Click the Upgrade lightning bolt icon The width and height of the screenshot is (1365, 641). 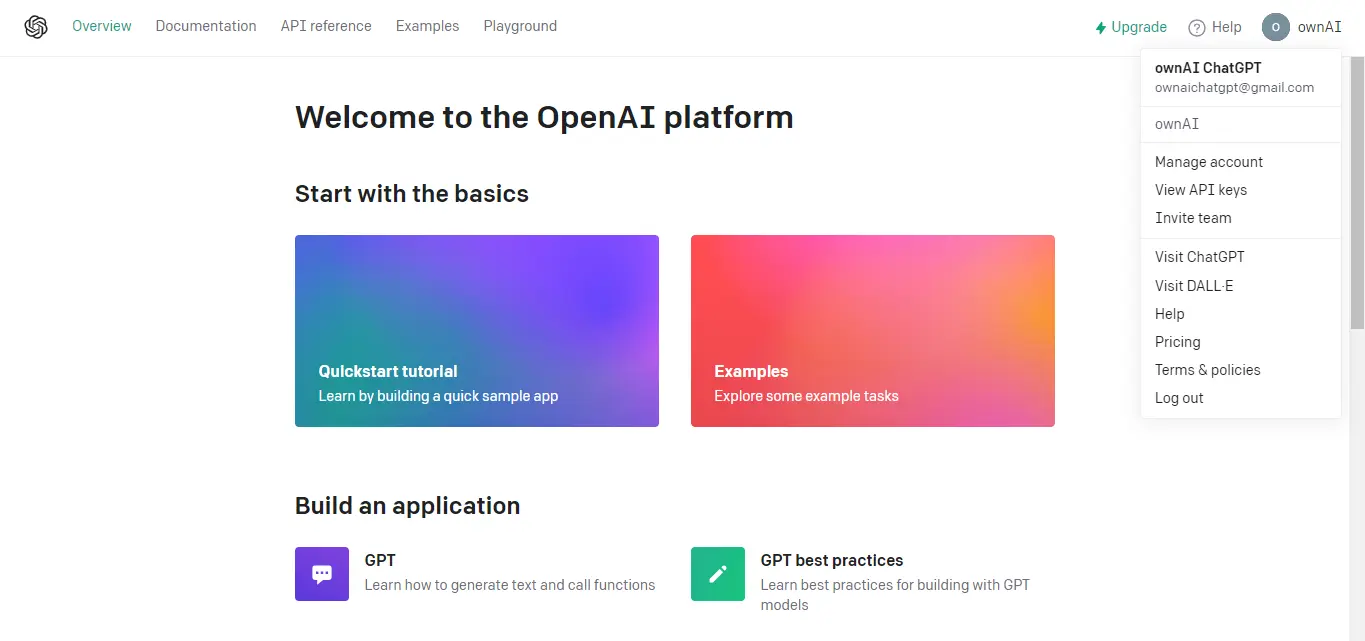[1101, 28]
